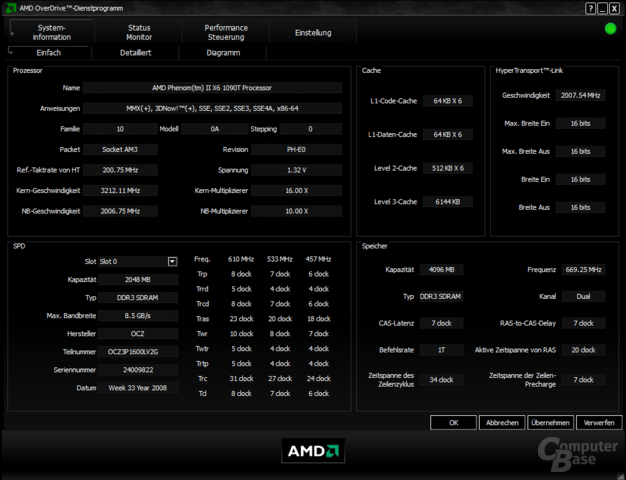Screen dimensions: 626x480
Task: Click the Hersteller value OCZ
Action: pos(138,333)
